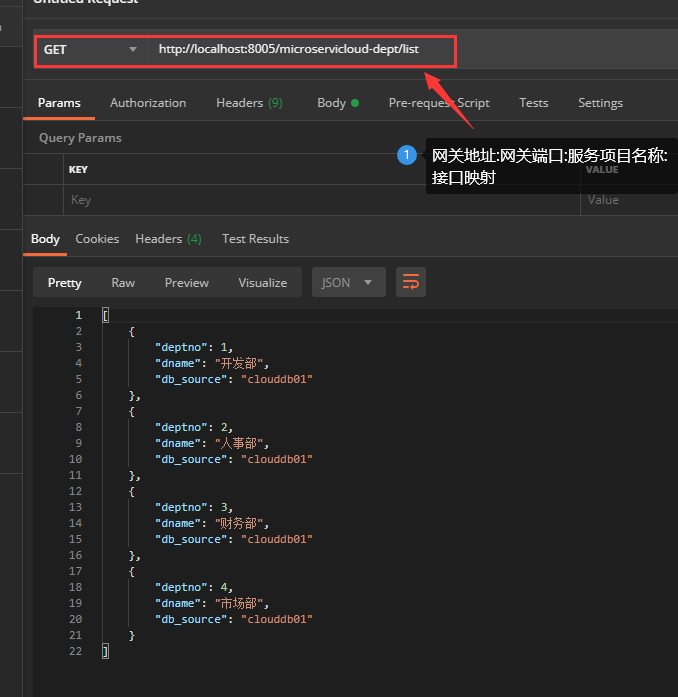This screenshot has height=697, width=678.
Task: Select the Preview view button
Action: point(187,283)
